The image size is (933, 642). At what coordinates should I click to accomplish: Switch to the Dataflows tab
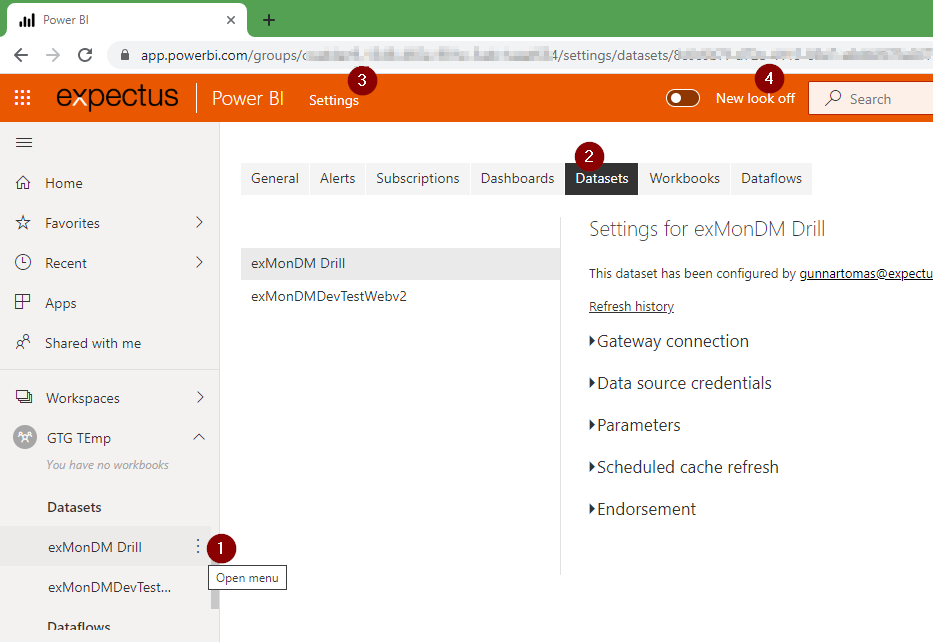coord(771,178)
